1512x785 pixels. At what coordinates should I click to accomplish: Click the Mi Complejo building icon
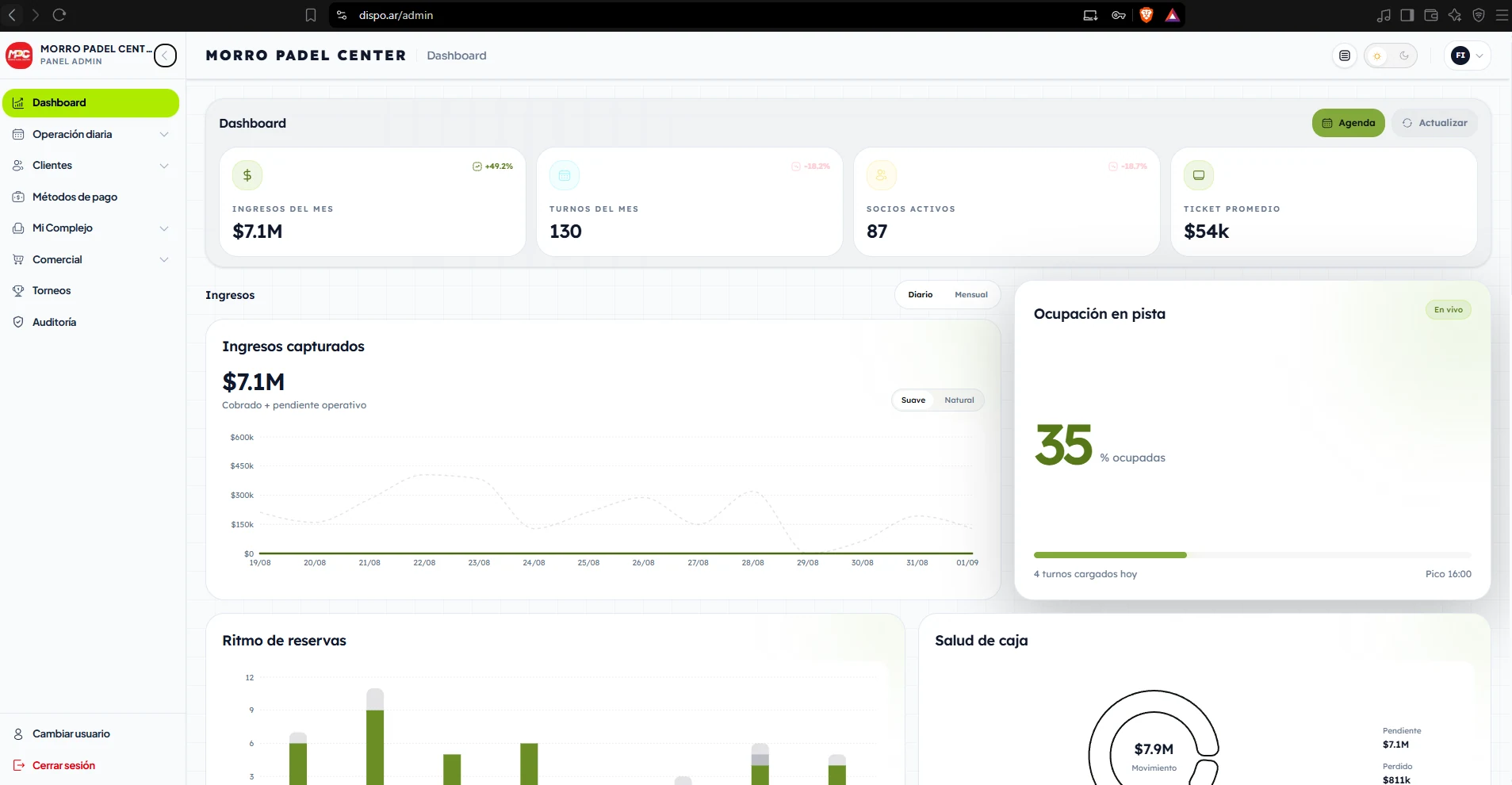(18, 228)
